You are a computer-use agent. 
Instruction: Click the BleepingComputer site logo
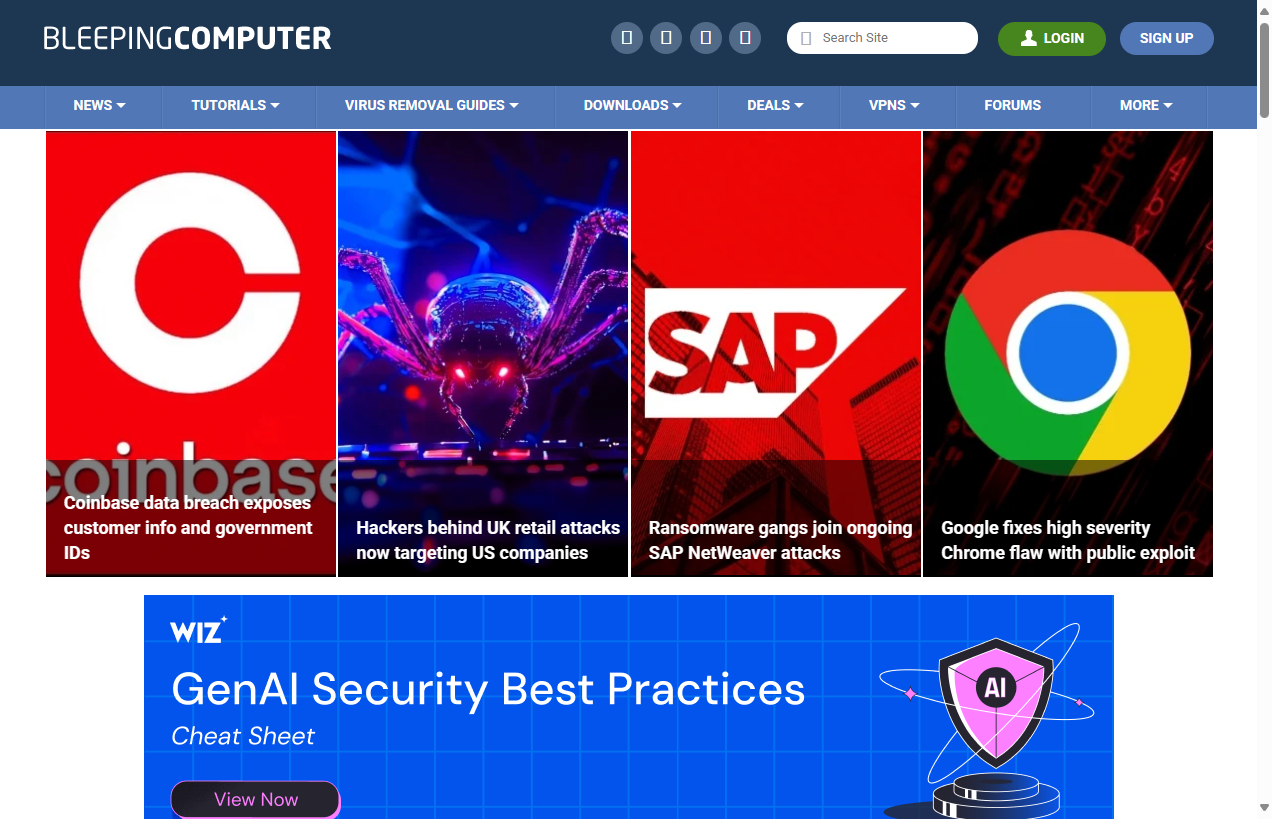click(187, 39)
